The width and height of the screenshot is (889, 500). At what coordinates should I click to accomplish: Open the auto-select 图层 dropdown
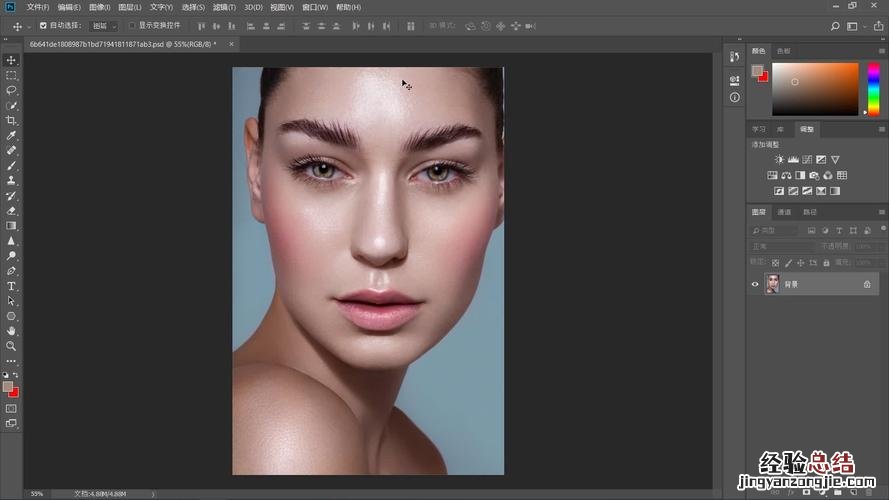click(103, 25)
